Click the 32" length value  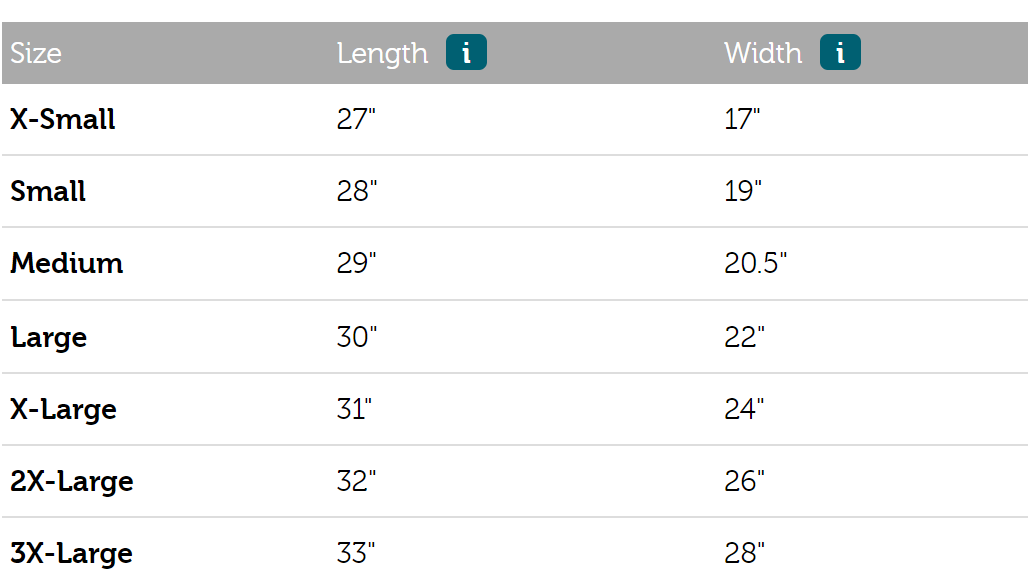pos(356,481)
